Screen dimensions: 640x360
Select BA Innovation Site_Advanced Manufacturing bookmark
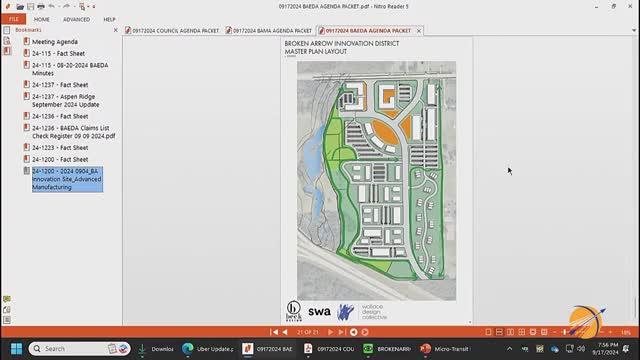67,179
